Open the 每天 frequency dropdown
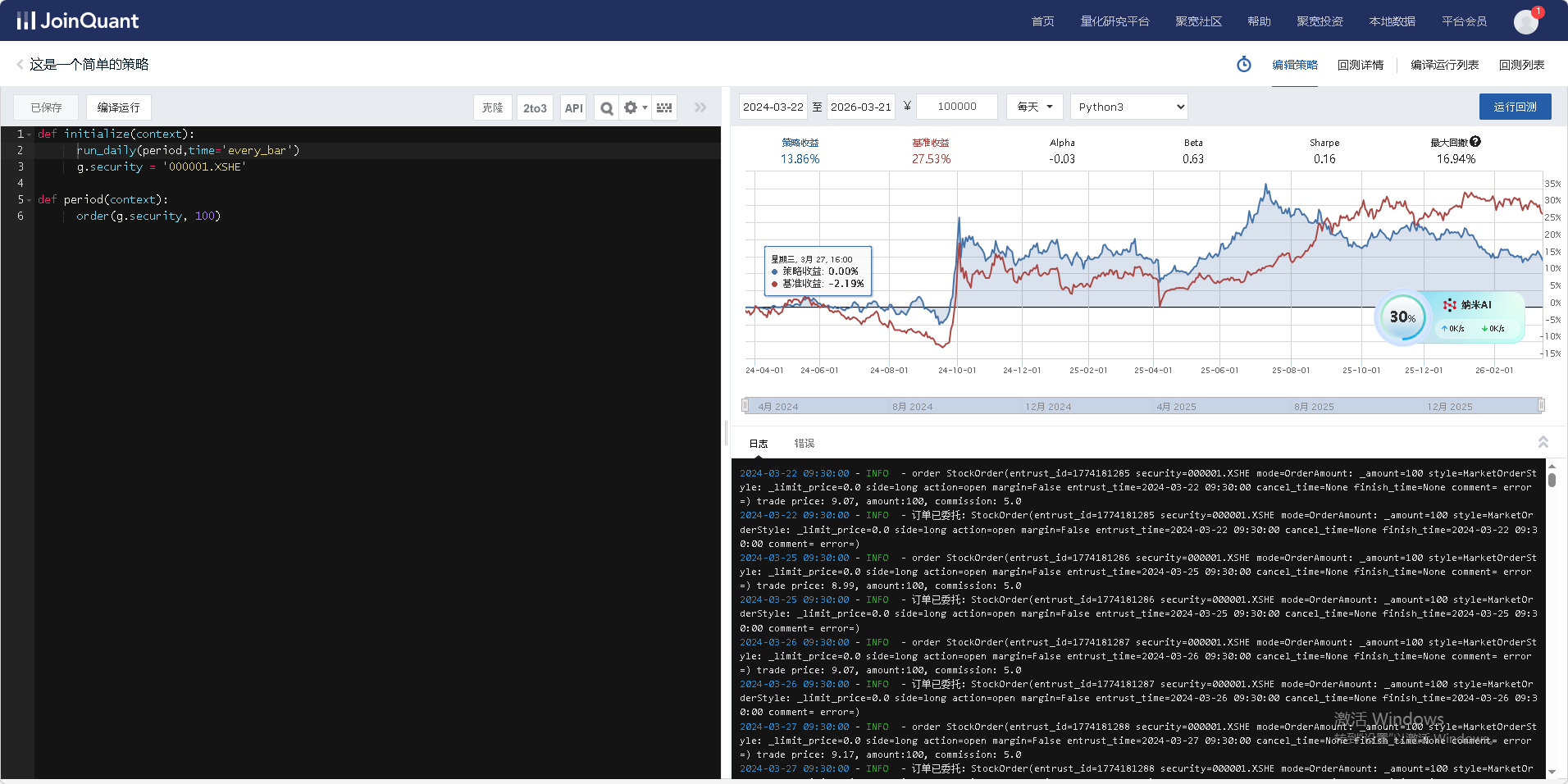This screenshot has width=1568, height=784. [1034, 107]
